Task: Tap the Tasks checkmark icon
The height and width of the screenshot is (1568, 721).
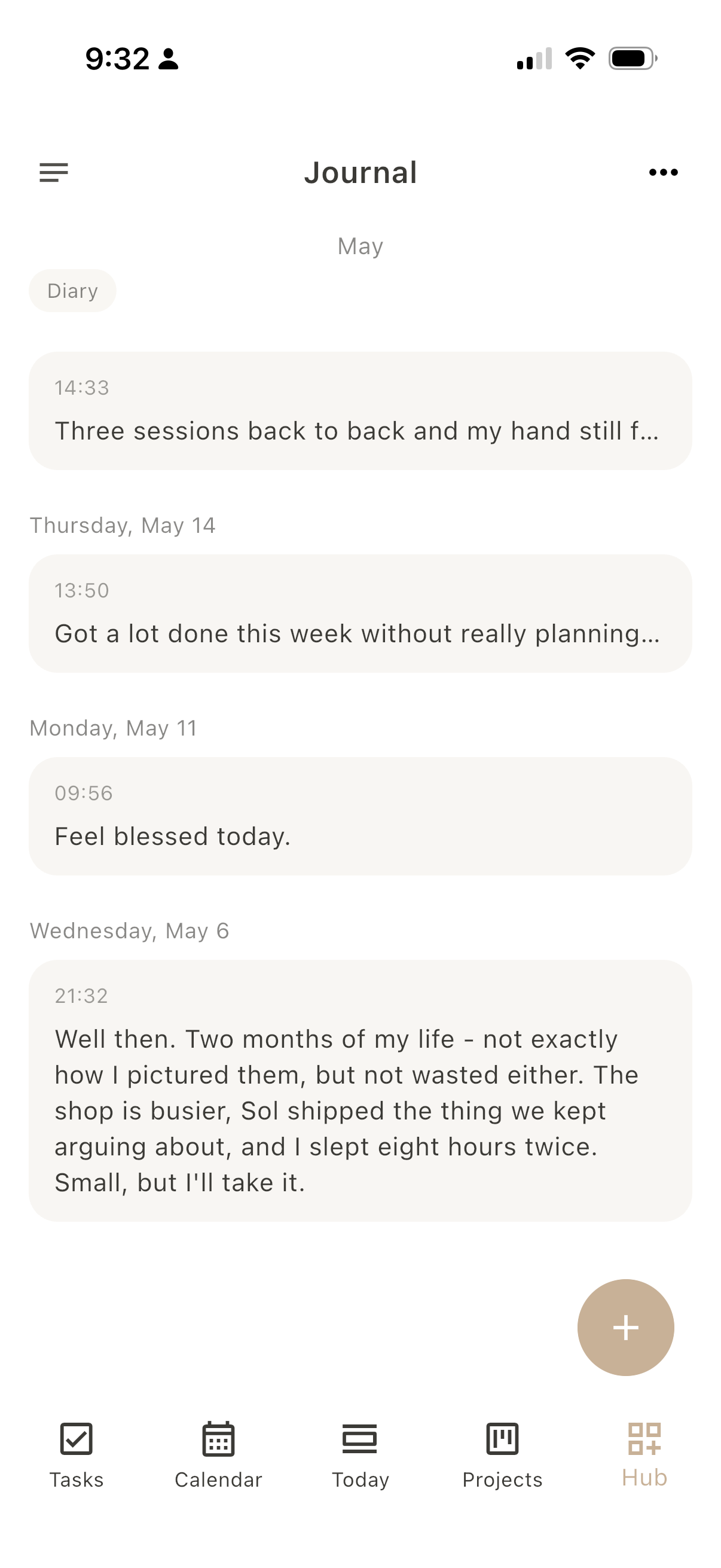Action: [x=77, y=1439]
